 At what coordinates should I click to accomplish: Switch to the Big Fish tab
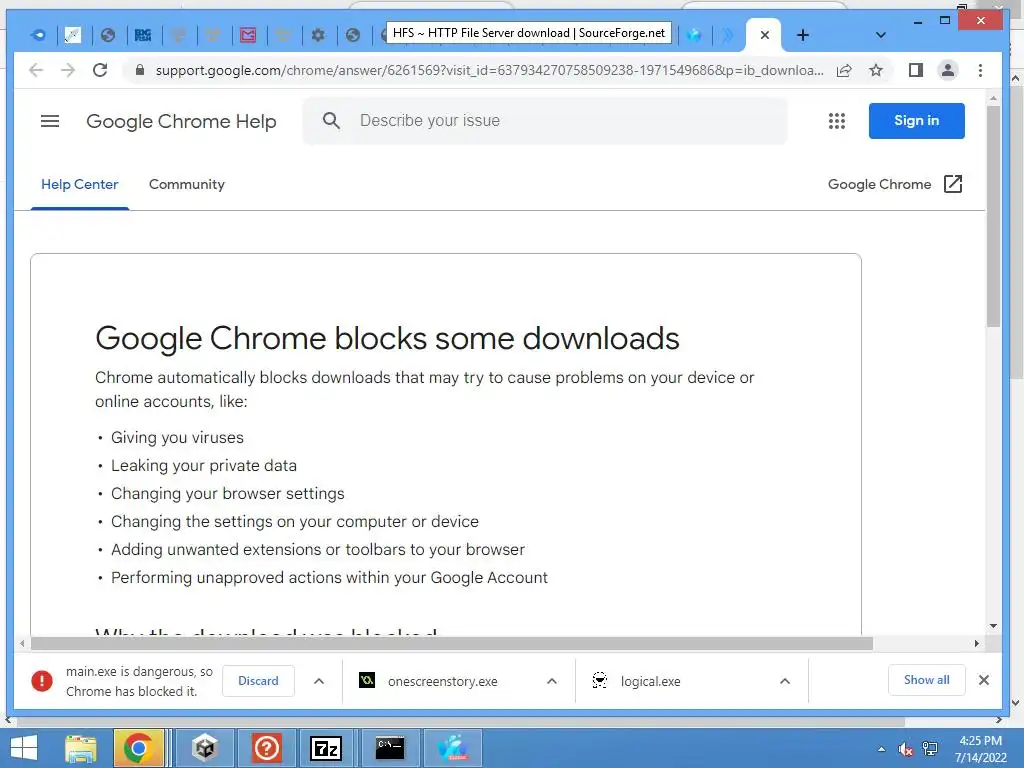tap(143, 35)
